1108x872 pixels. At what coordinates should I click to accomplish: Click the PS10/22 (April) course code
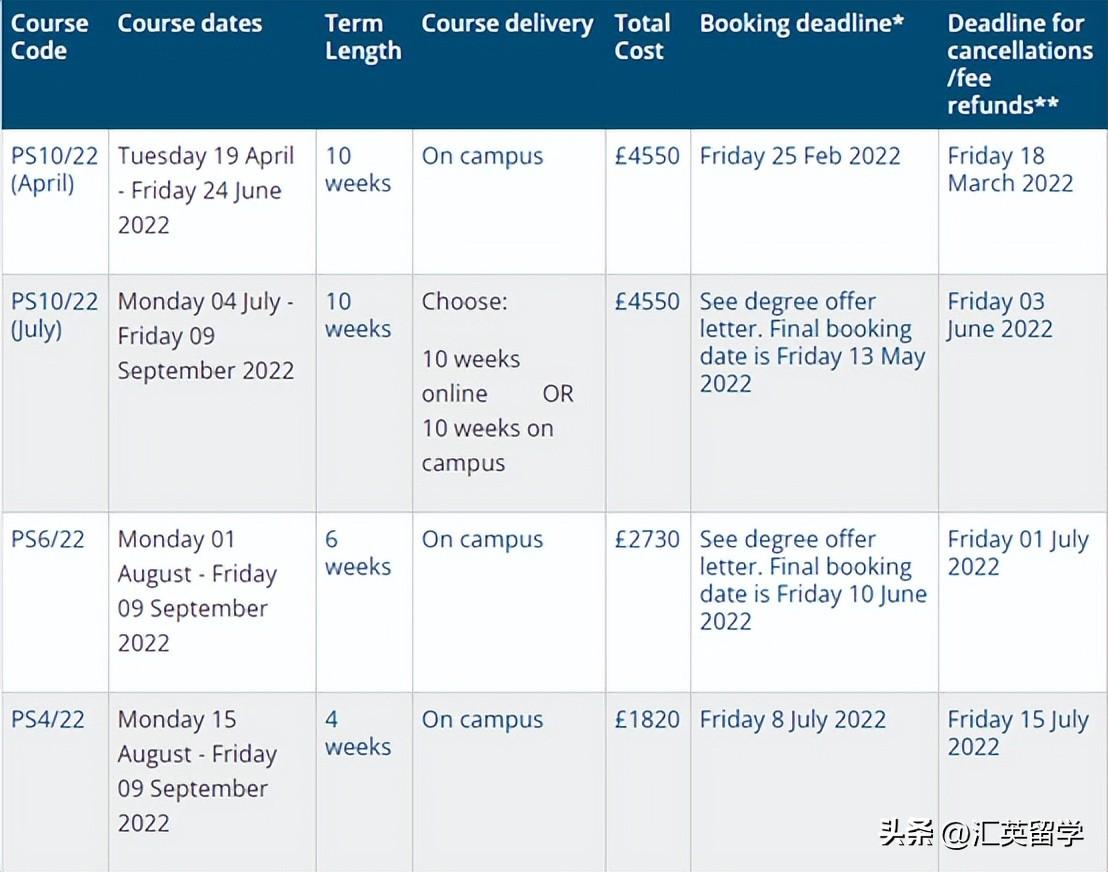coord(54,169)
